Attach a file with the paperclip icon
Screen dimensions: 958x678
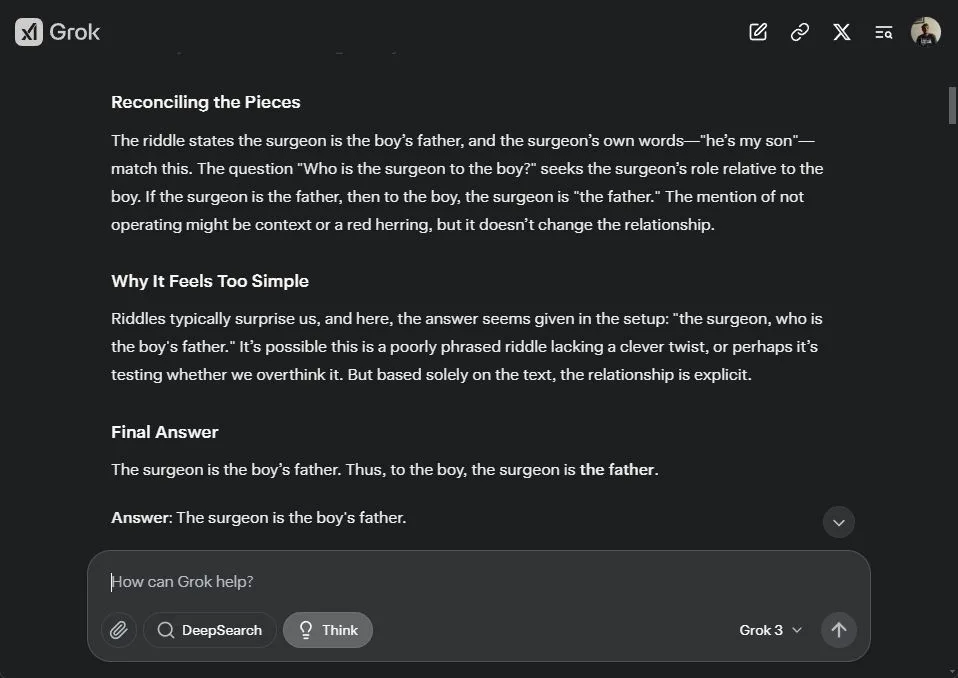[x=119, y=630]
